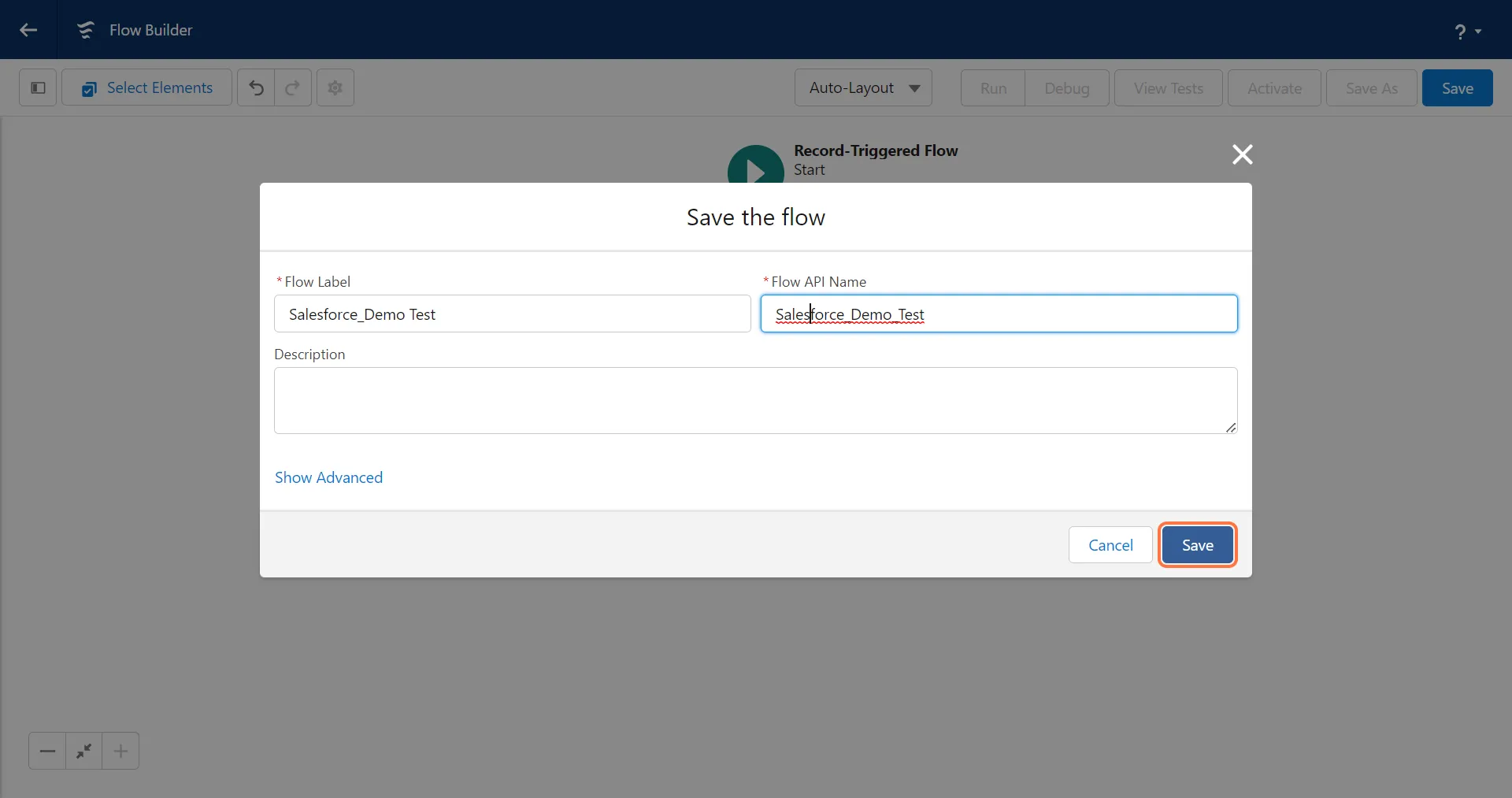
Task: Click the Select Elements button
Action: pyautogui.click(x=147, y=87)
